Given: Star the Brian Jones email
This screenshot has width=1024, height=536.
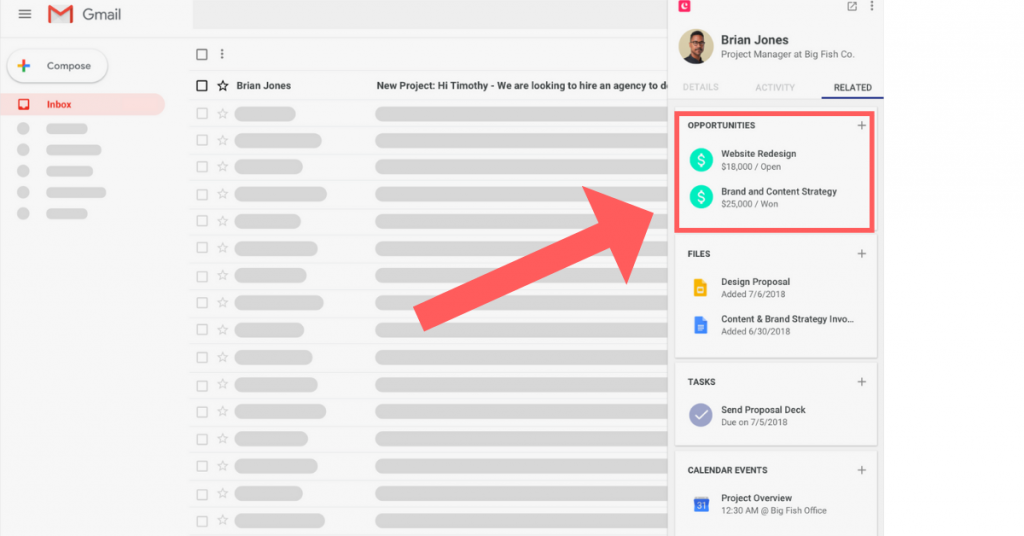Looking at the screenshot, I should tap(223, 86).
